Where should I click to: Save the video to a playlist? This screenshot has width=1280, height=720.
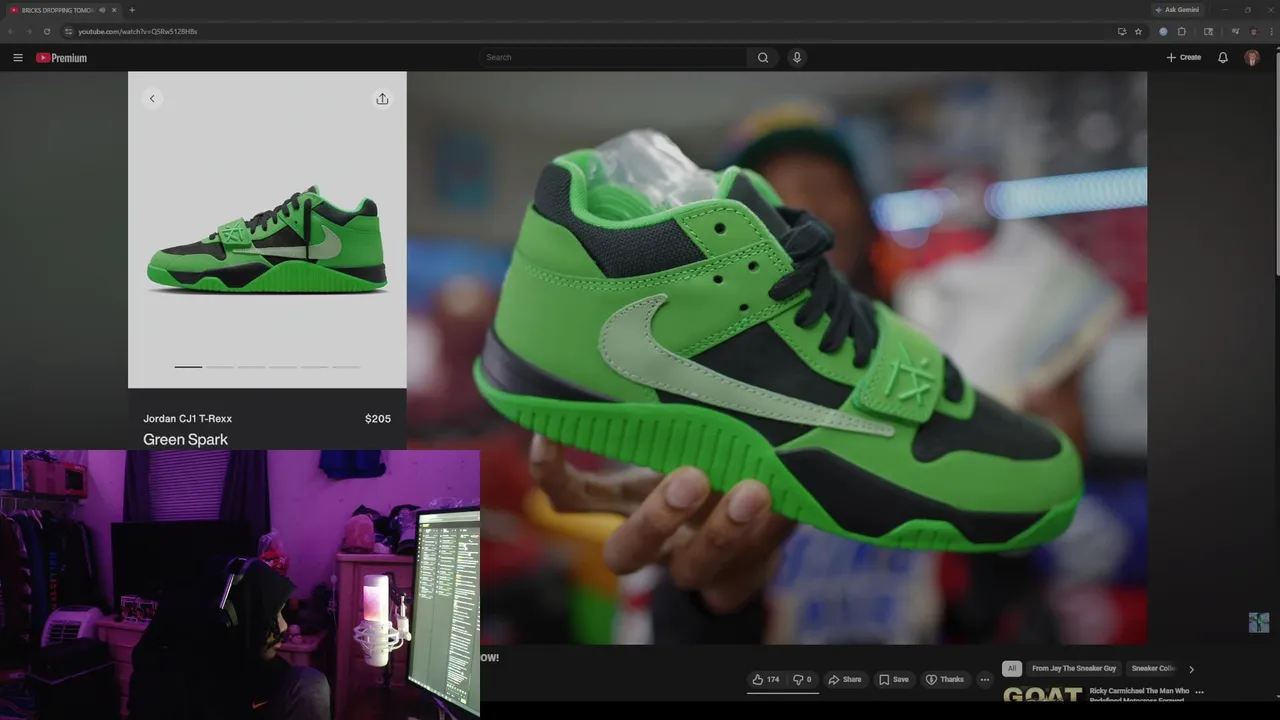pyautogui.click(x=894, y=680)
